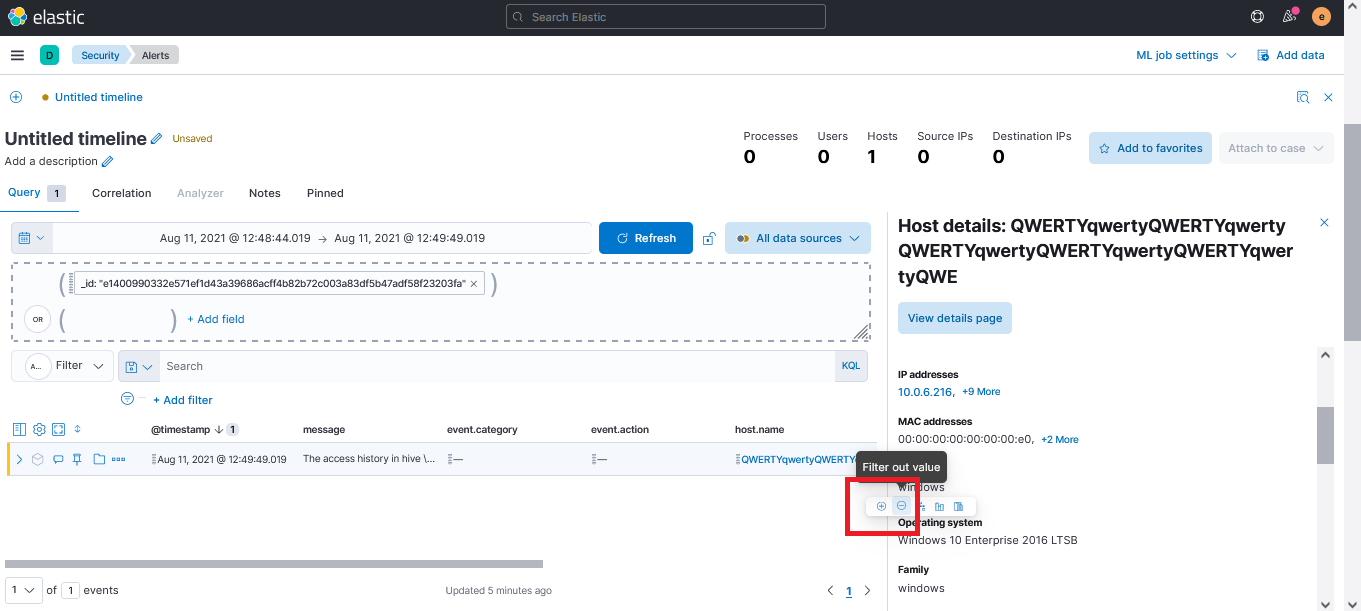Click the Refresh button
This screenshot has height=611, width=1361.
646,238
